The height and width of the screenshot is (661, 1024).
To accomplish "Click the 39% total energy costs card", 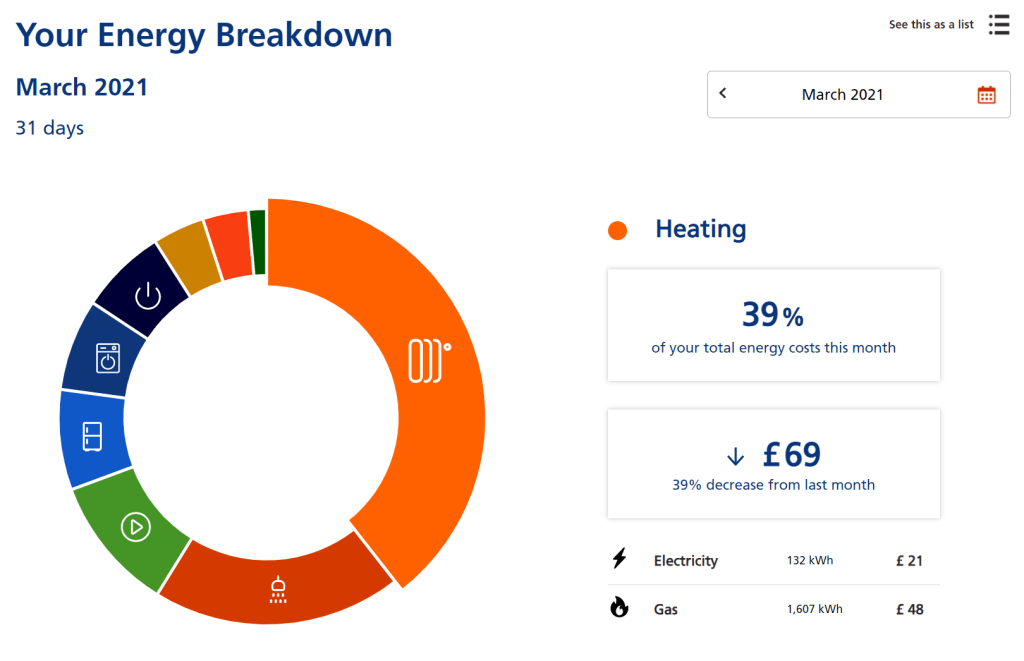I will click(x=773, y=325).
